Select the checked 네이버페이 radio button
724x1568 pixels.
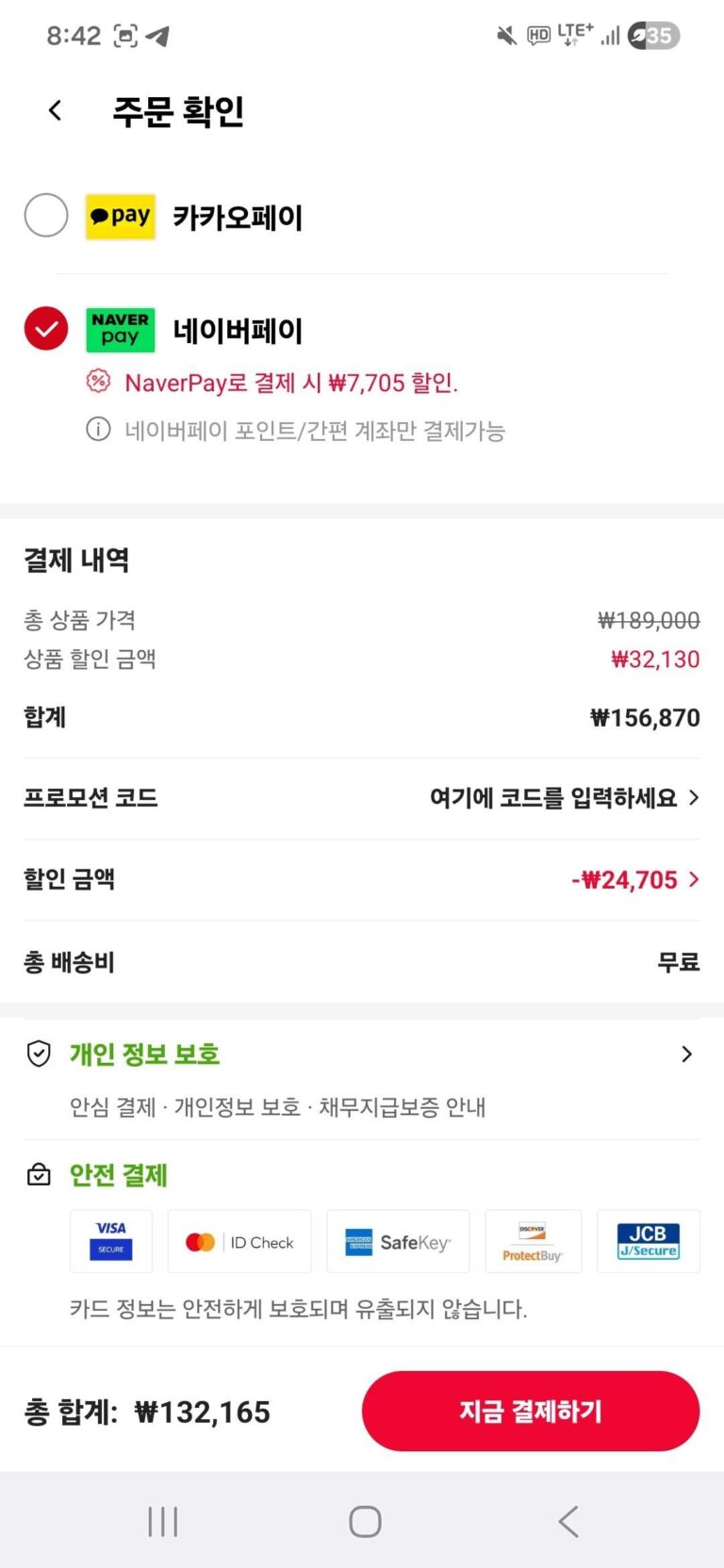tap(46, 329)
